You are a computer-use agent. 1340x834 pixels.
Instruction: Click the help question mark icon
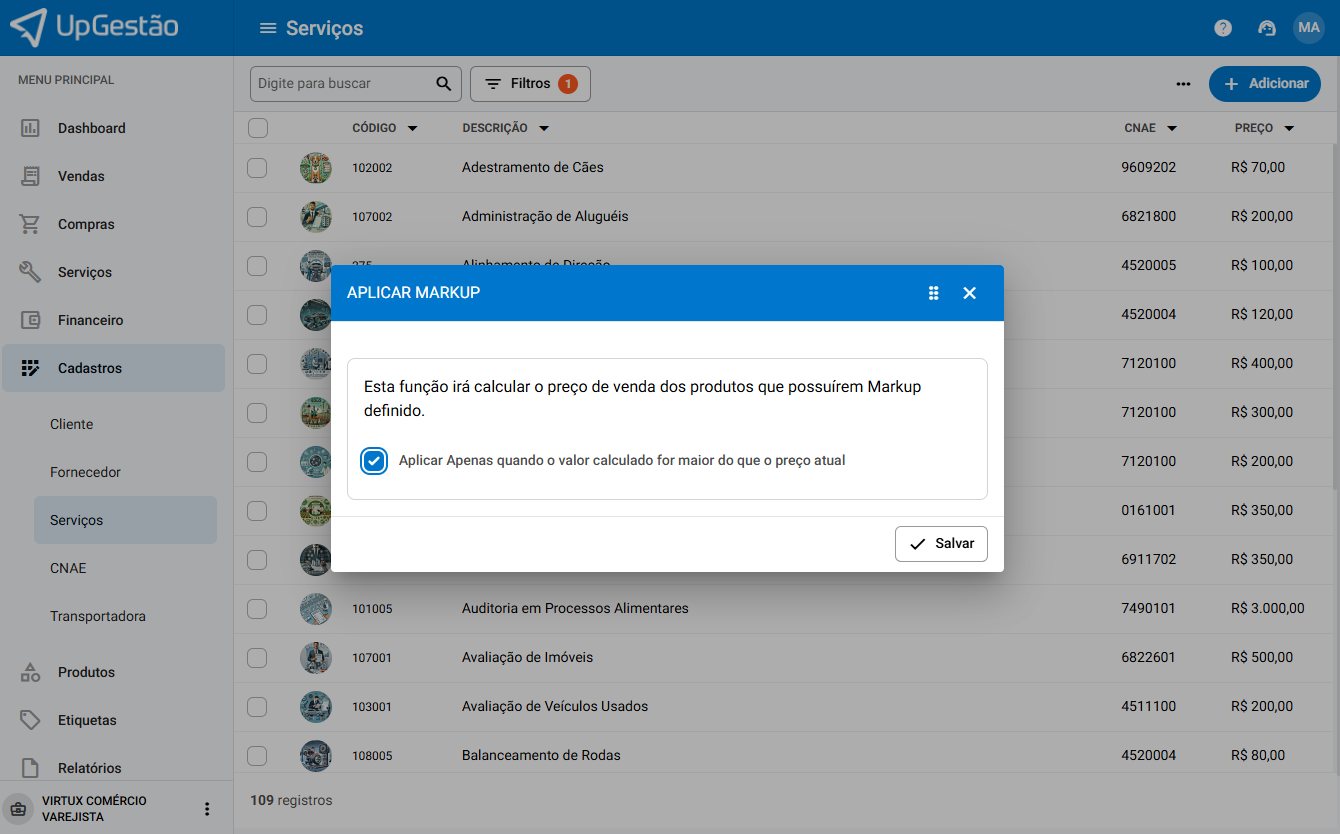coord(1223,28)
